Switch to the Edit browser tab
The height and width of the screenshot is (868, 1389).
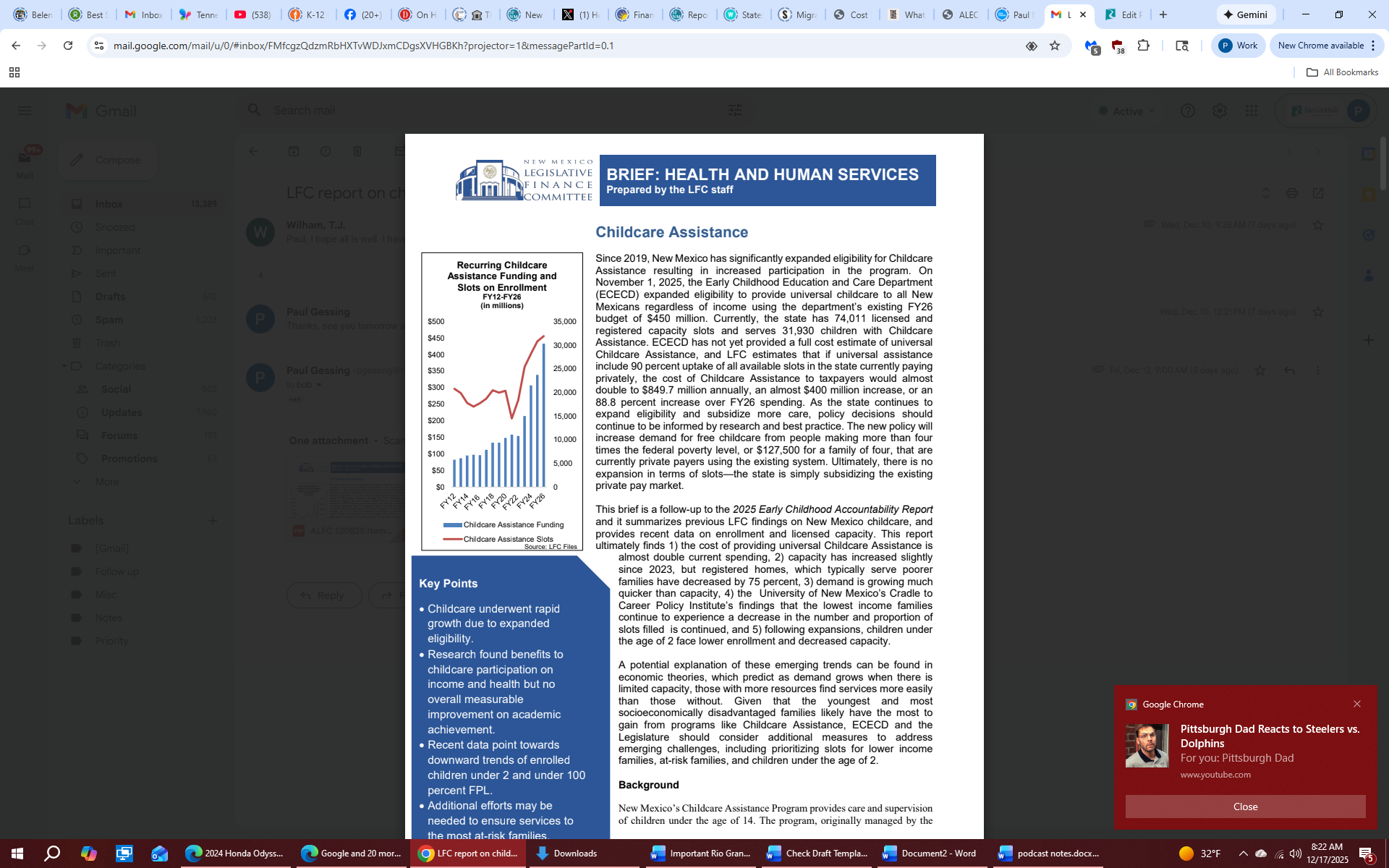1122,14
